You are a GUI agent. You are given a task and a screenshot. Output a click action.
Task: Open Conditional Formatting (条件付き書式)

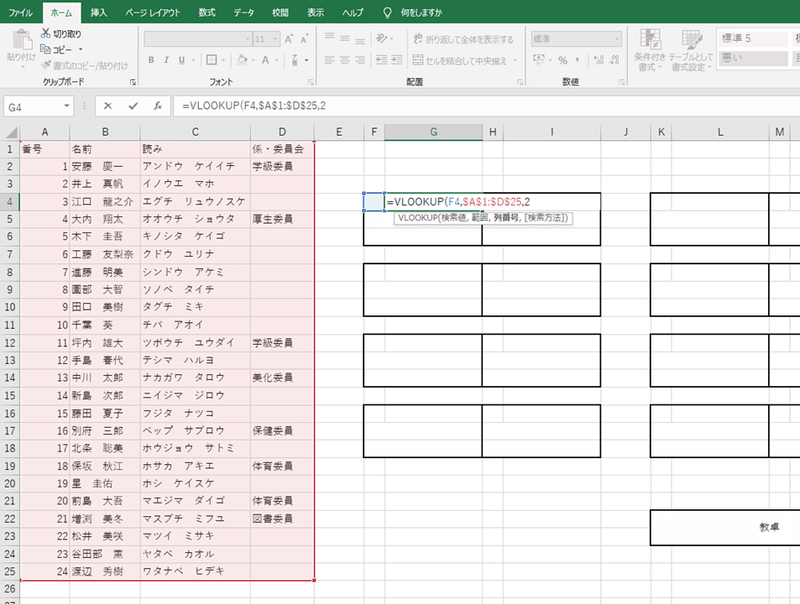click(650, 50)
